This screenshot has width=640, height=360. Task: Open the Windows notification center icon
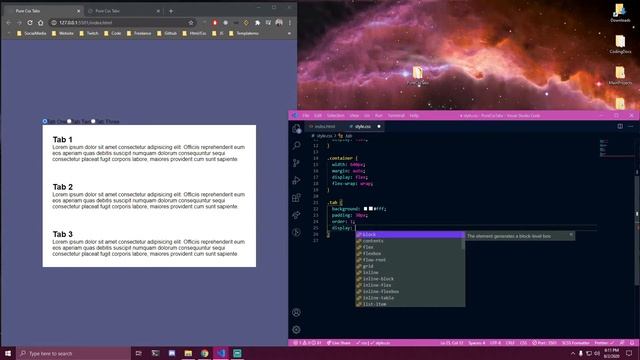(x=629, y=353)
